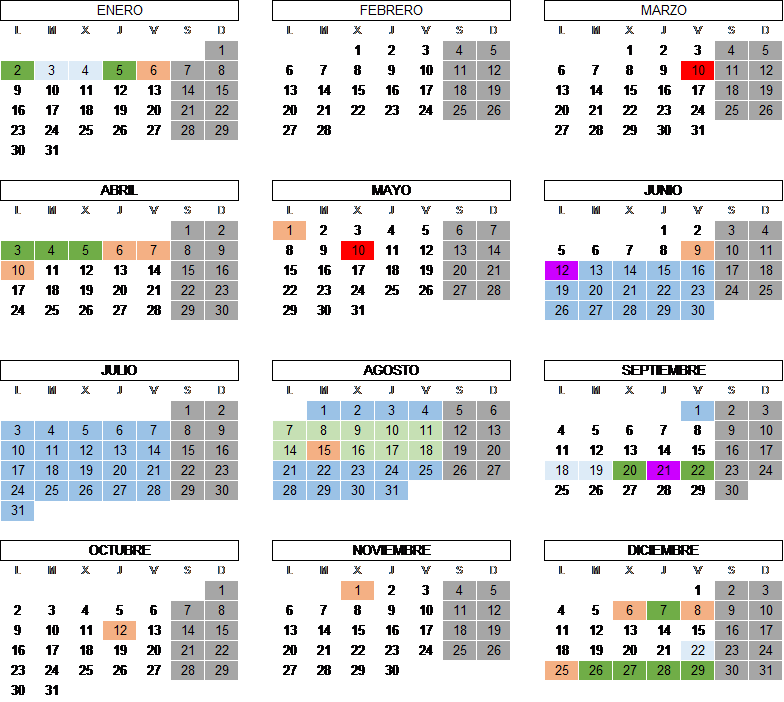Select orange day 15 in AGOSTO
The width and height of the screenshot is (784, 702).
click(324, 450)
